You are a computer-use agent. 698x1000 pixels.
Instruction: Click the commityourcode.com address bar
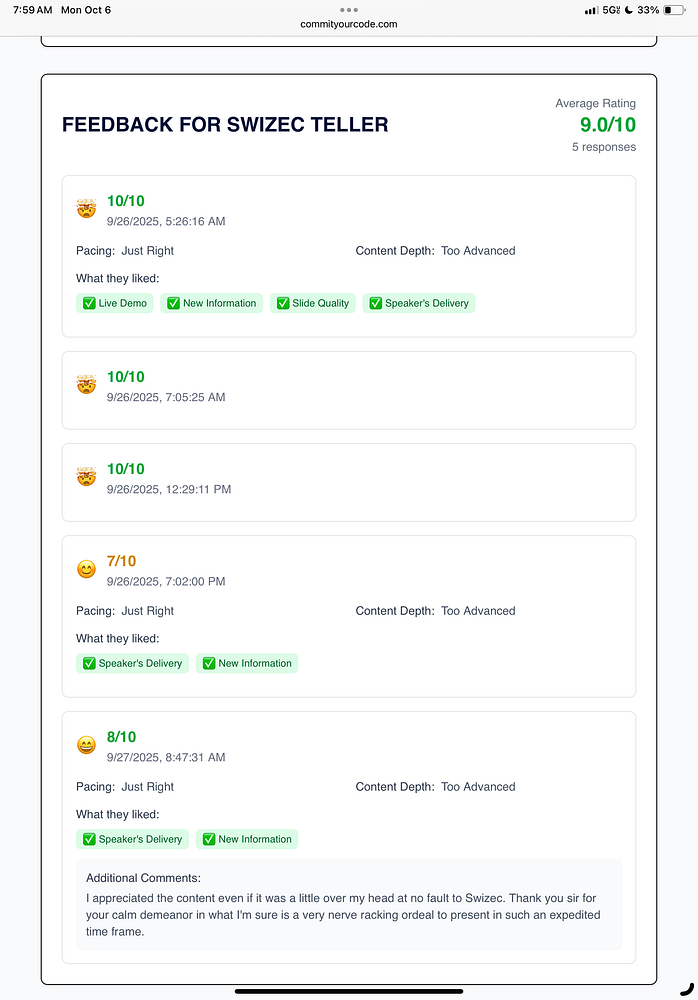[349, 24]
